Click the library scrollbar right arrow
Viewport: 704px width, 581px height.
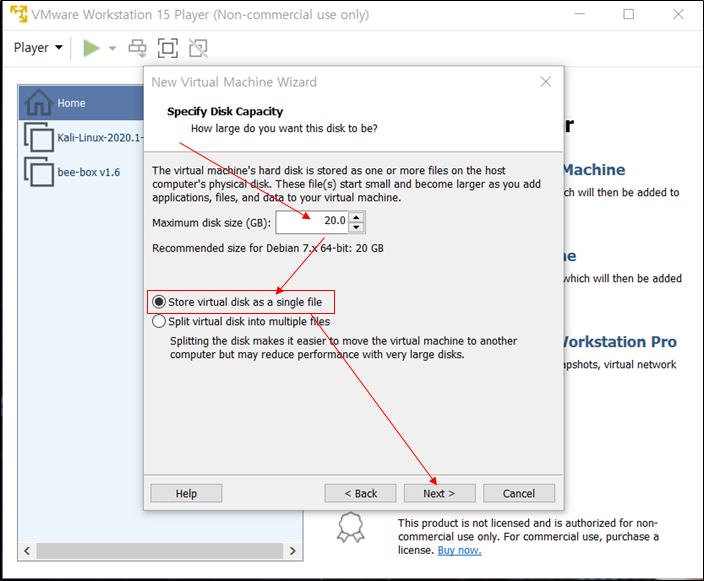point(293,551)
